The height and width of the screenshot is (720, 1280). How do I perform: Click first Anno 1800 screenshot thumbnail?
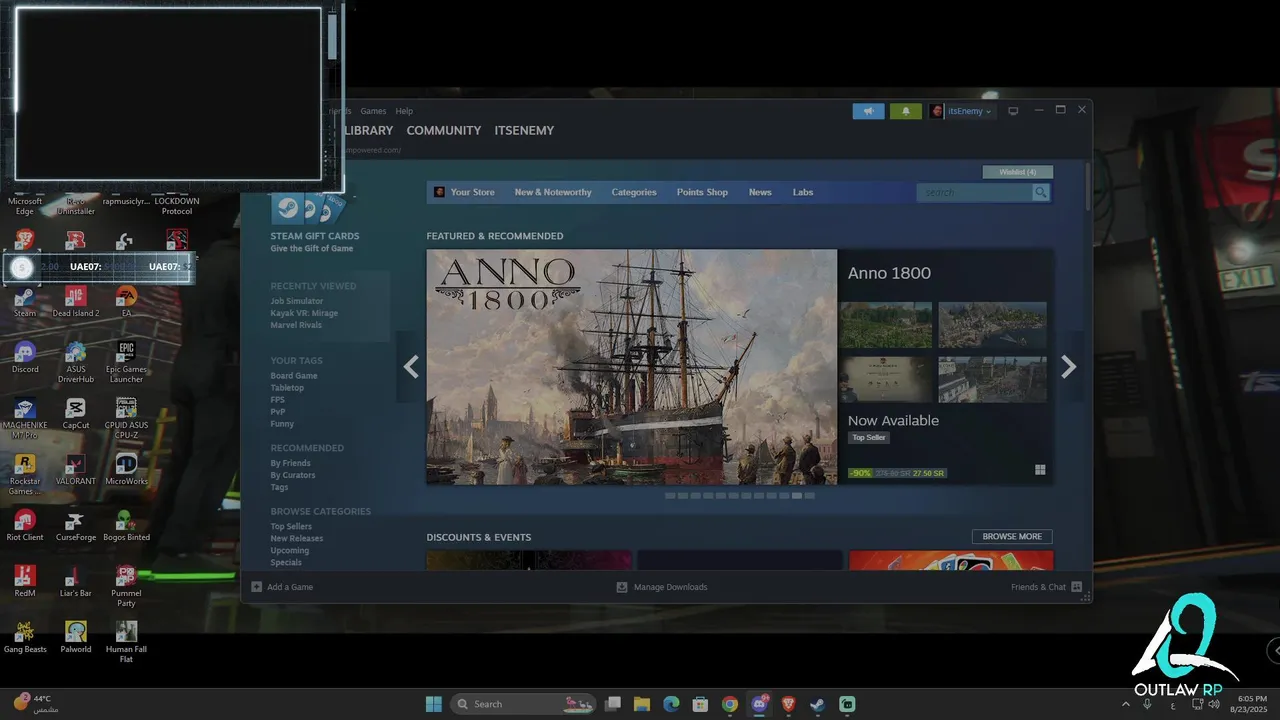tap(886, 325)
